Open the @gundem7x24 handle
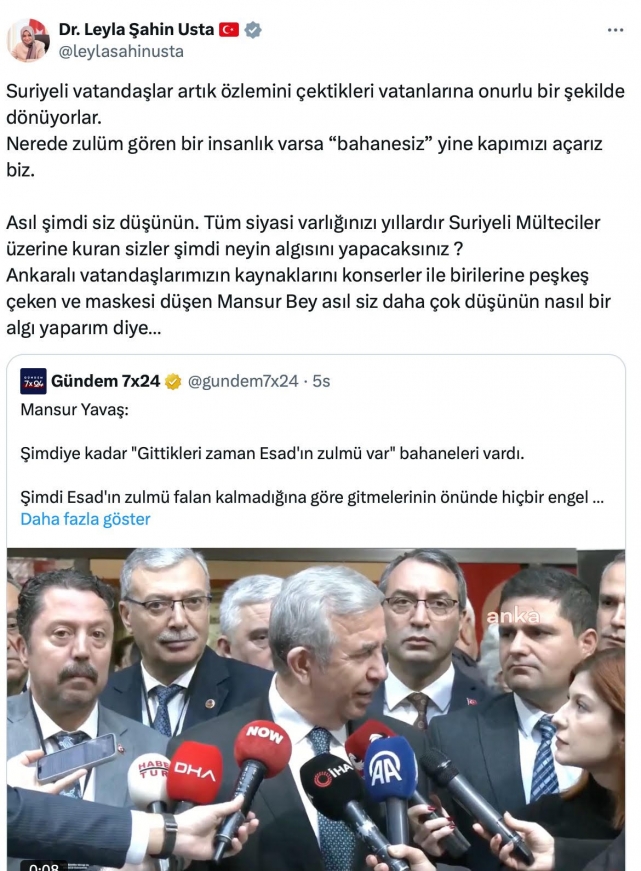Viewport: 641px width, 871px height. point(243,381)
